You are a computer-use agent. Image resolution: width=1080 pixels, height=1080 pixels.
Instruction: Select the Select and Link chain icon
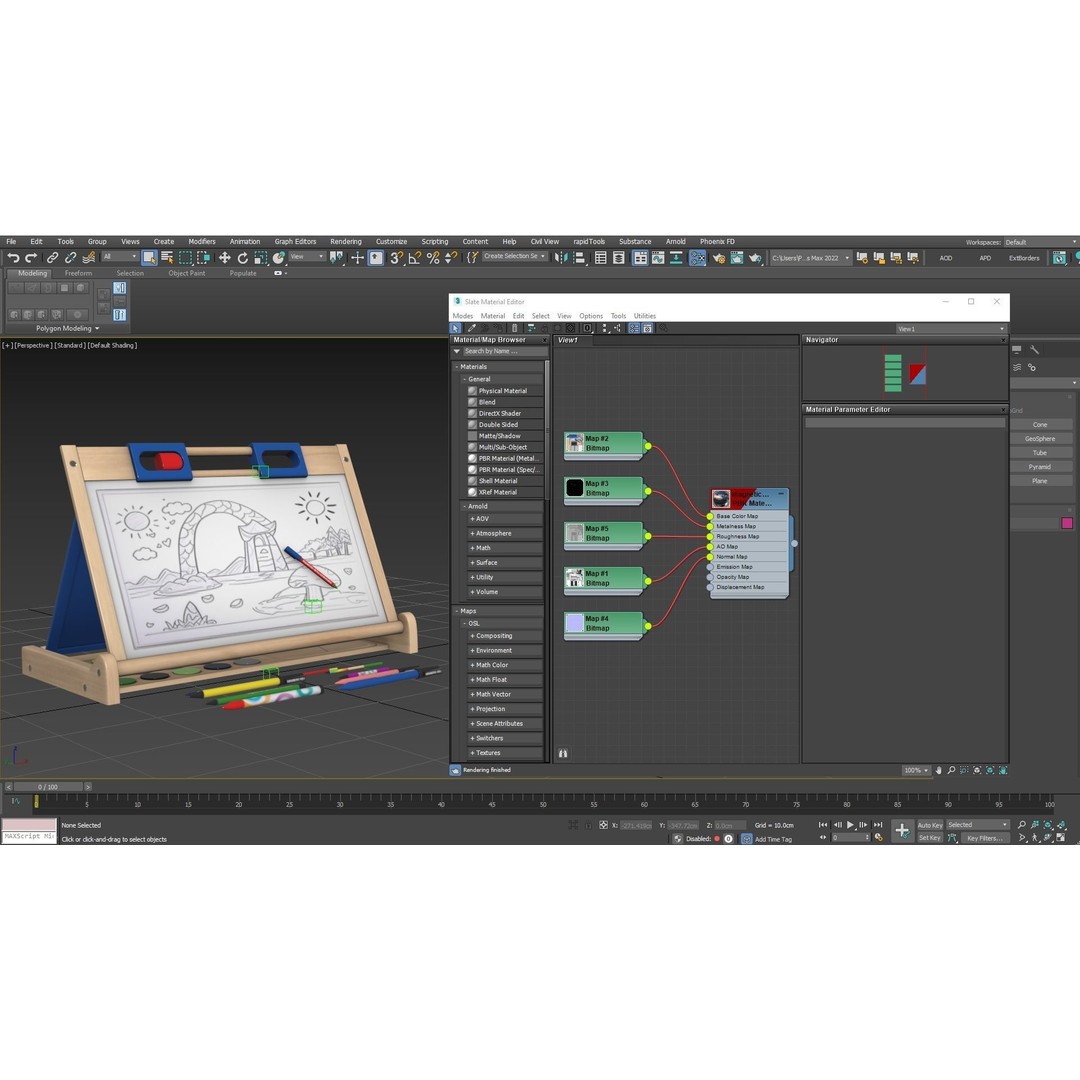pos(52,258)
